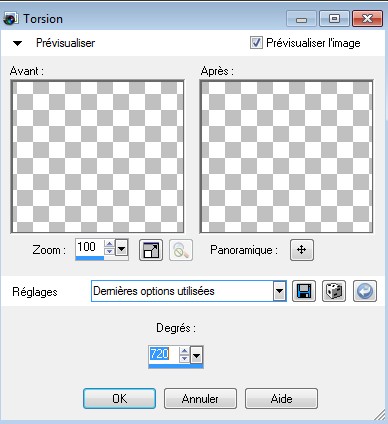Screen dimensions: 388x424
Task: Click the Aide help button
Action: (x=282, y=399)
